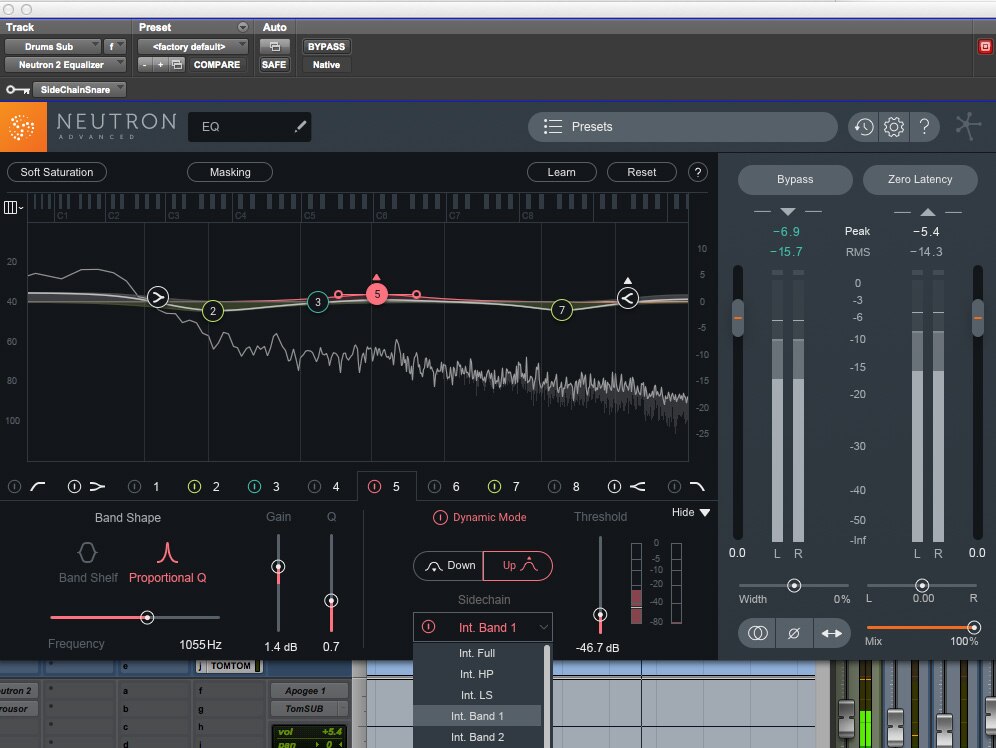This screenshot has height=748, width=996.
Task: Toggle power for band 7
Action: [x=494, y=486]
